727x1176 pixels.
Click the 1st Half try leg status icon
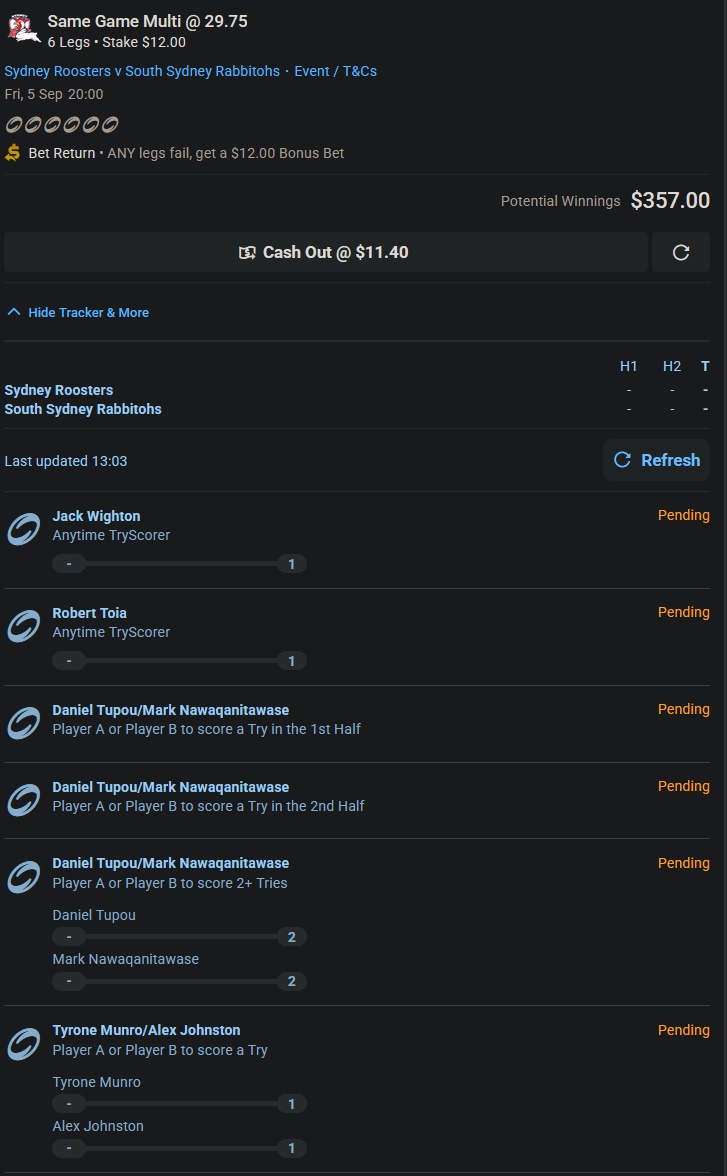23,723
